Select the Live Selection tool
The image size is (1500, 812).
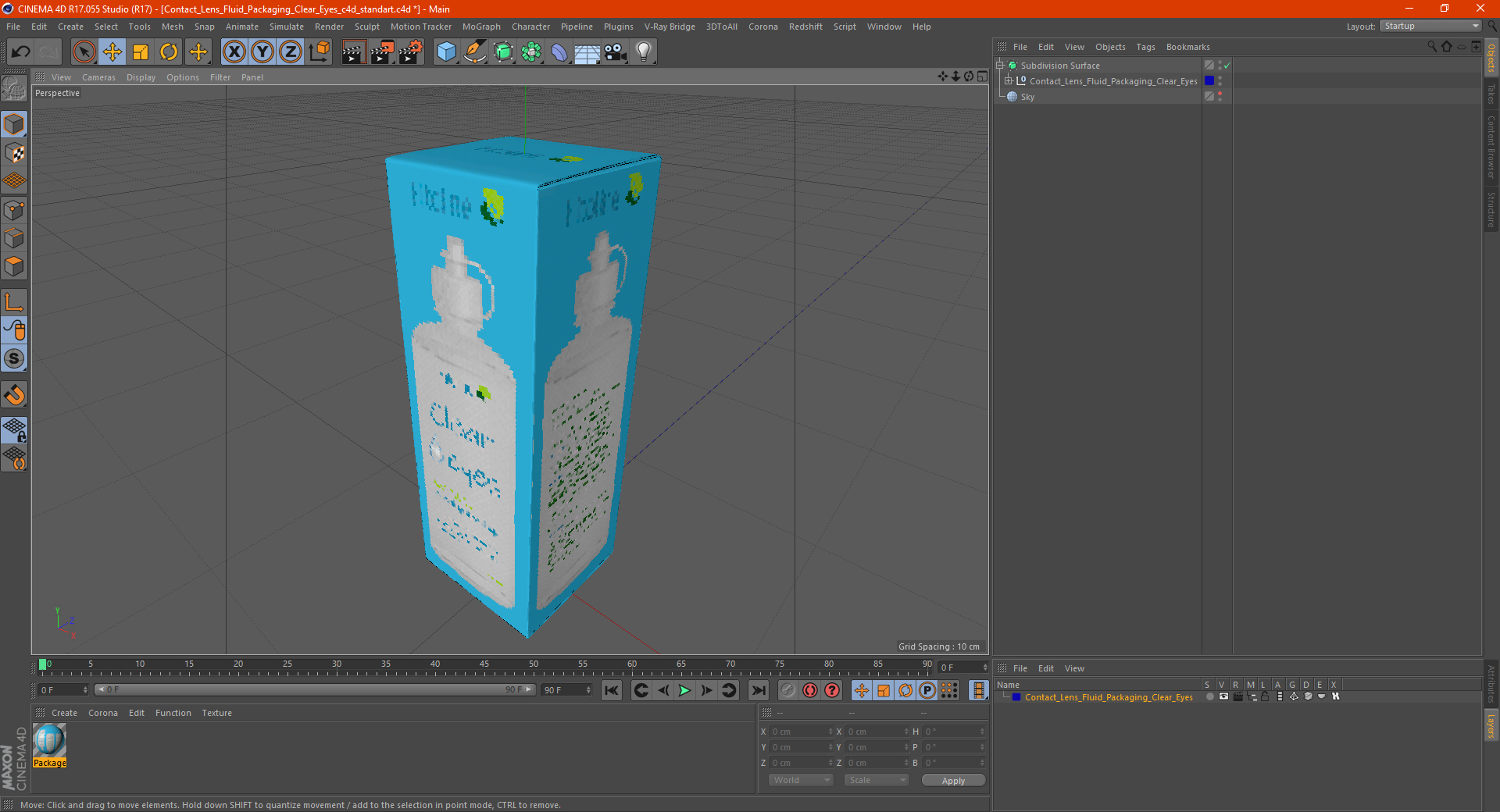84,52
